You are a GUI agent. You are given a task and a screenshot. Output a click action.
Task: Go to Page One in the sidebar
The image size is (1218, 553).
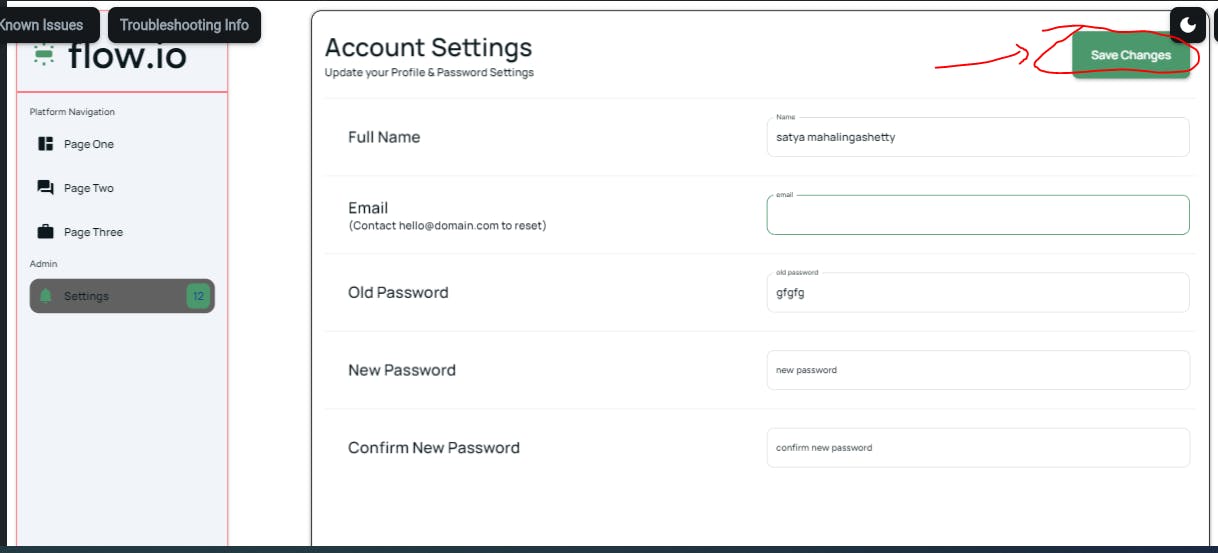pos(89,144)
